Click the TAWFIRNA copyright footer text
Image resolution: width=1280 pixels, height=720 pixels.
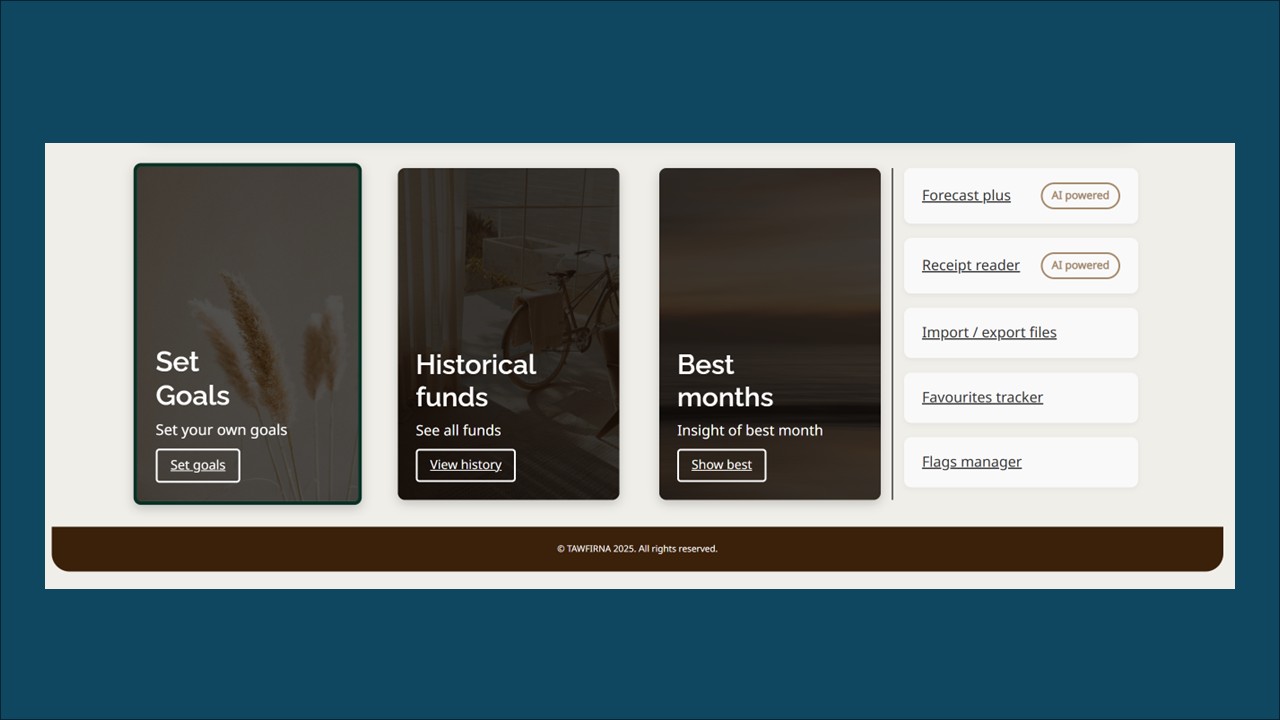click(638, 548)
